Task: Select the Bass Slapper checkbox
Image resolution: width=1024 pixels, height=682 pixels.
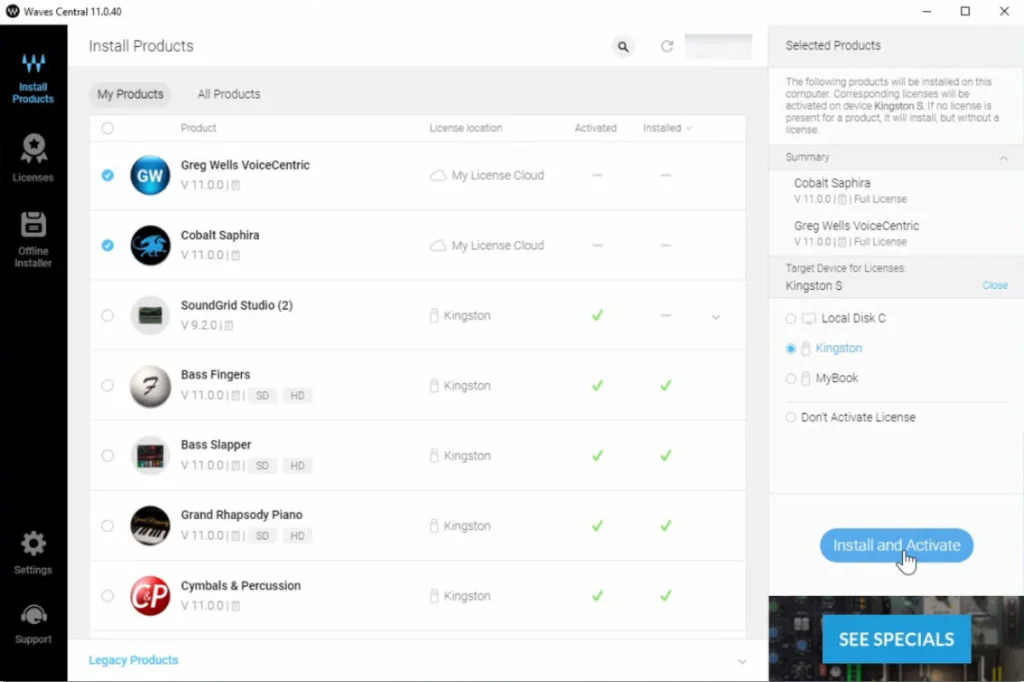Action: point(108,455)
